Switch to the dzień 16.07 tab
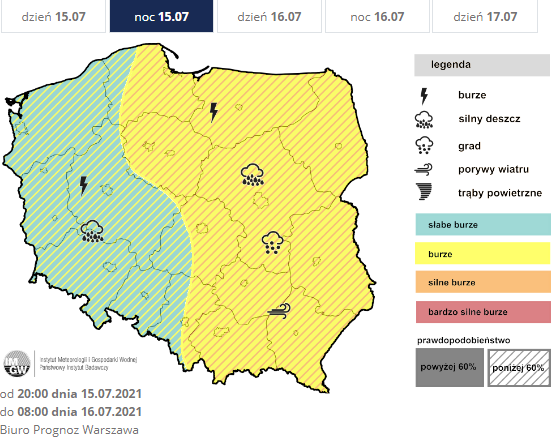The image size is (551, 439). 269,16
